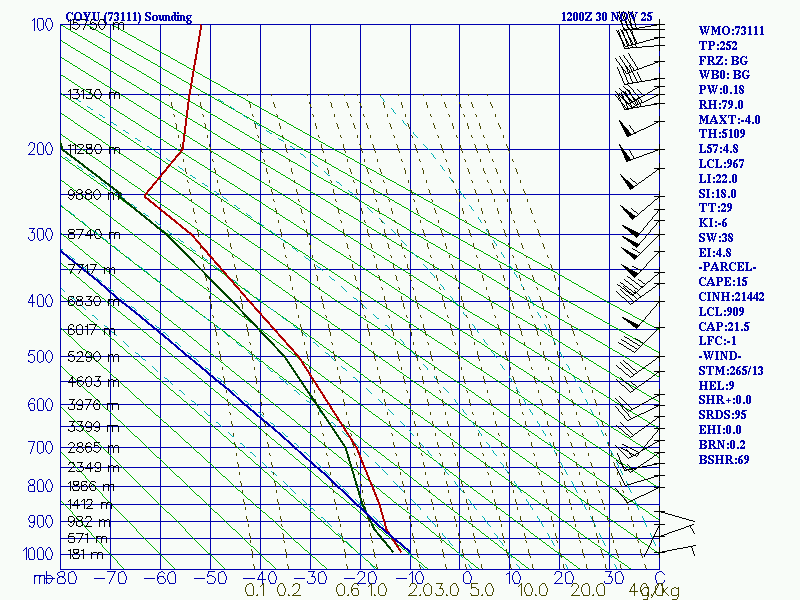
Task: Click the '400' pressure level label
Action: point(40,301)
